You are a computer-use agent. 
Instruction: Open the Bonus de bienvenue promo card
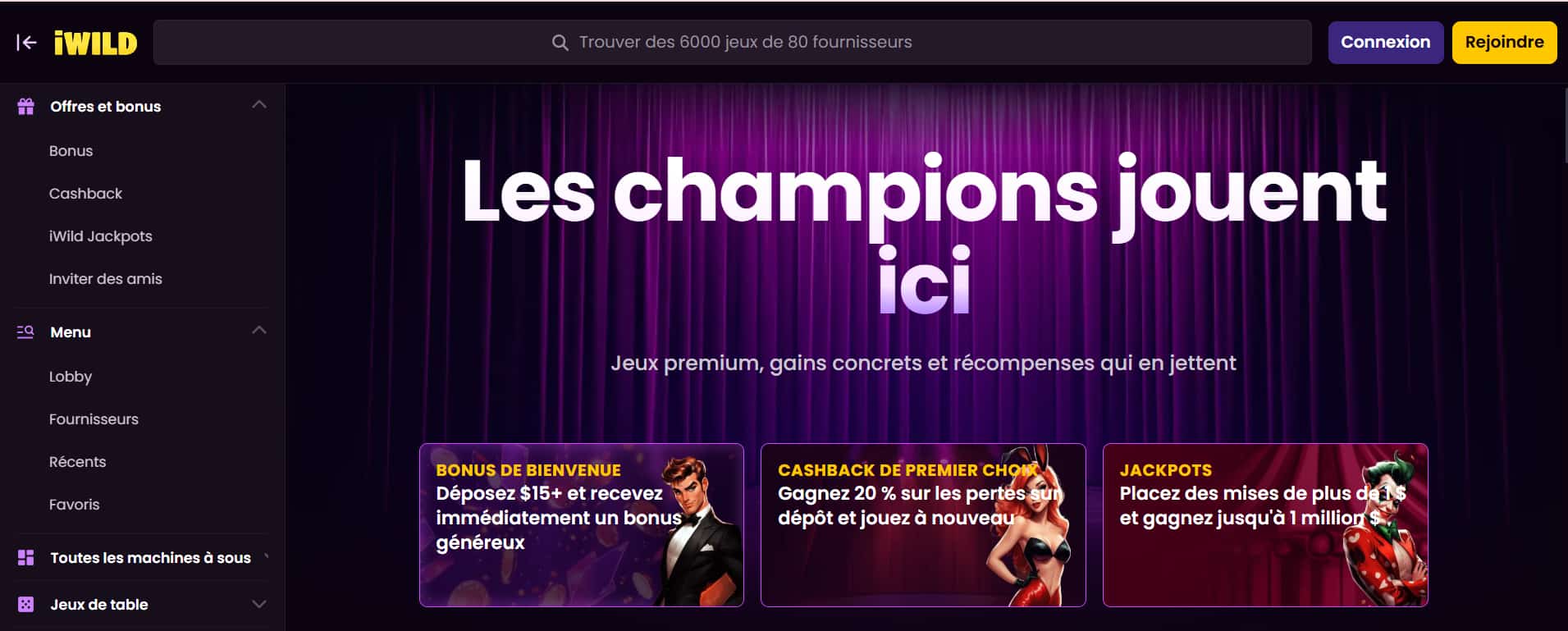(x=582, y=525)
